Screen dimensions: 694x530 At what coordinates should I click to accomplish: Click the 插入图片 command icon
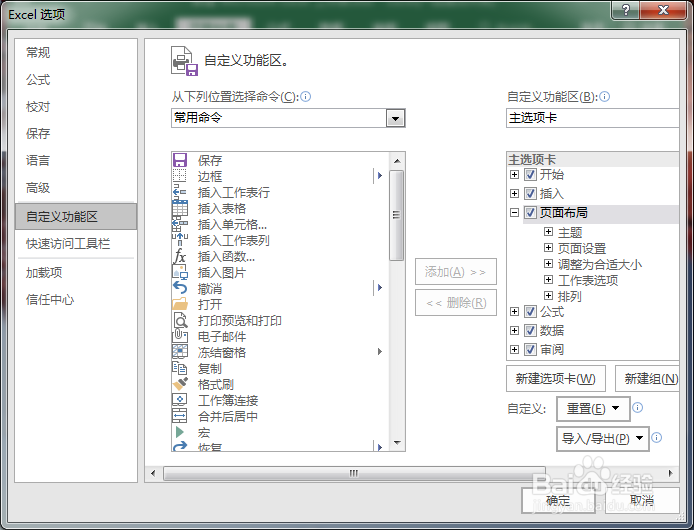click(x=180, y=272)
